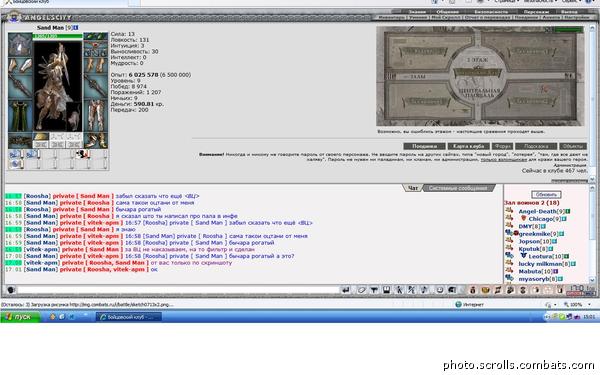Screen dimensions: 600x375
Task: Click the info icon beside Sand Man [9]
Action: (x=76, y=28)
